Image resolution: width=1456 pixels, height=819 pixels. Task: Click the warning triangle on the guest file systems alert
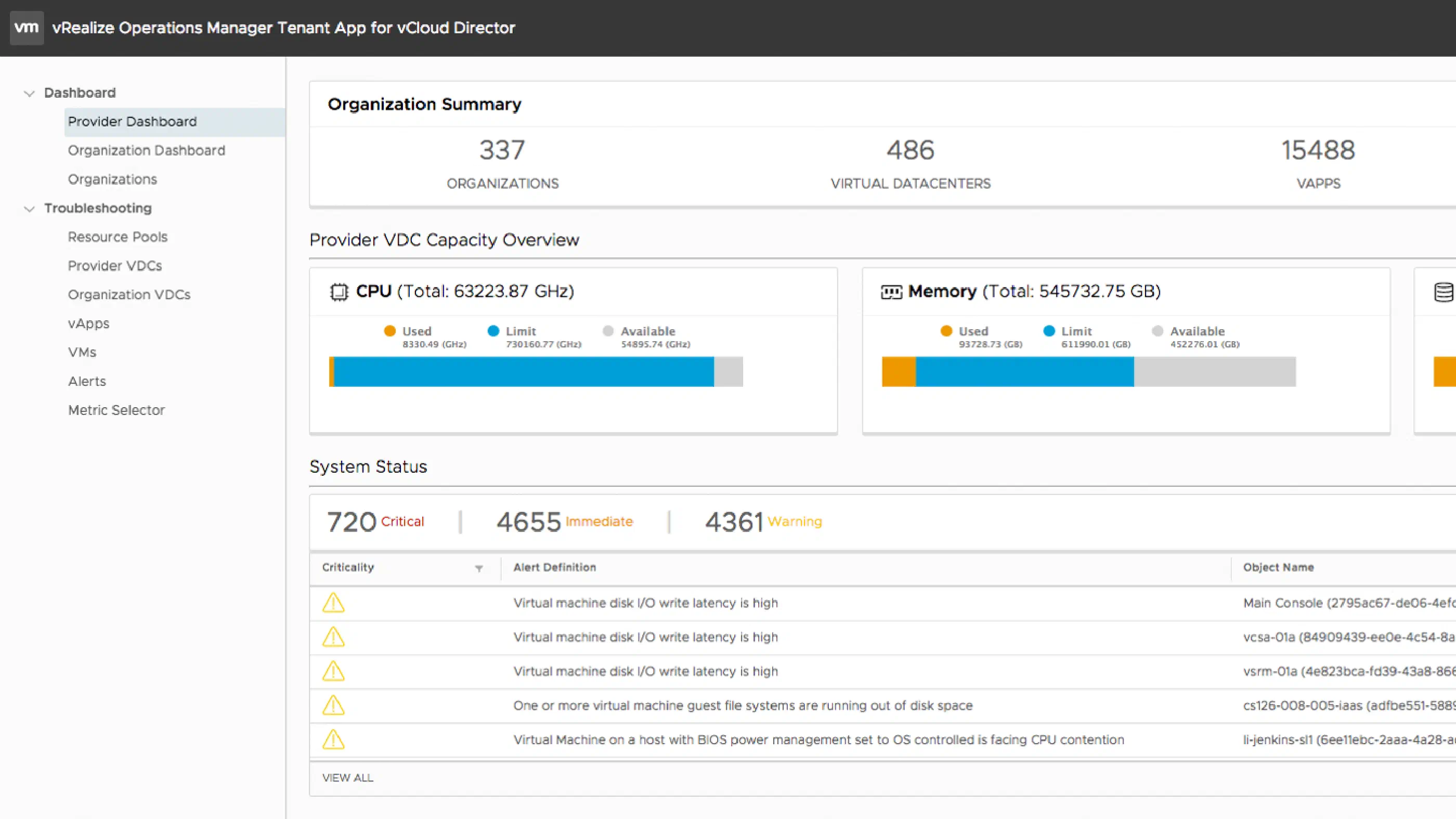[x=333, y=705]
